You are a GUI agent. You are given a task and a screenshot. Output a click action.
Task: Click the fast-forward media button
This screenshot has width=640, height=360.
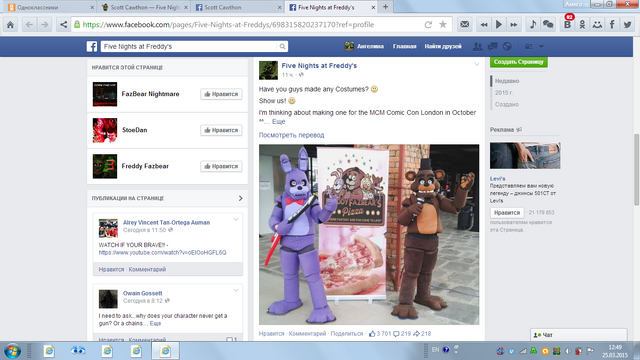(514, 24)
